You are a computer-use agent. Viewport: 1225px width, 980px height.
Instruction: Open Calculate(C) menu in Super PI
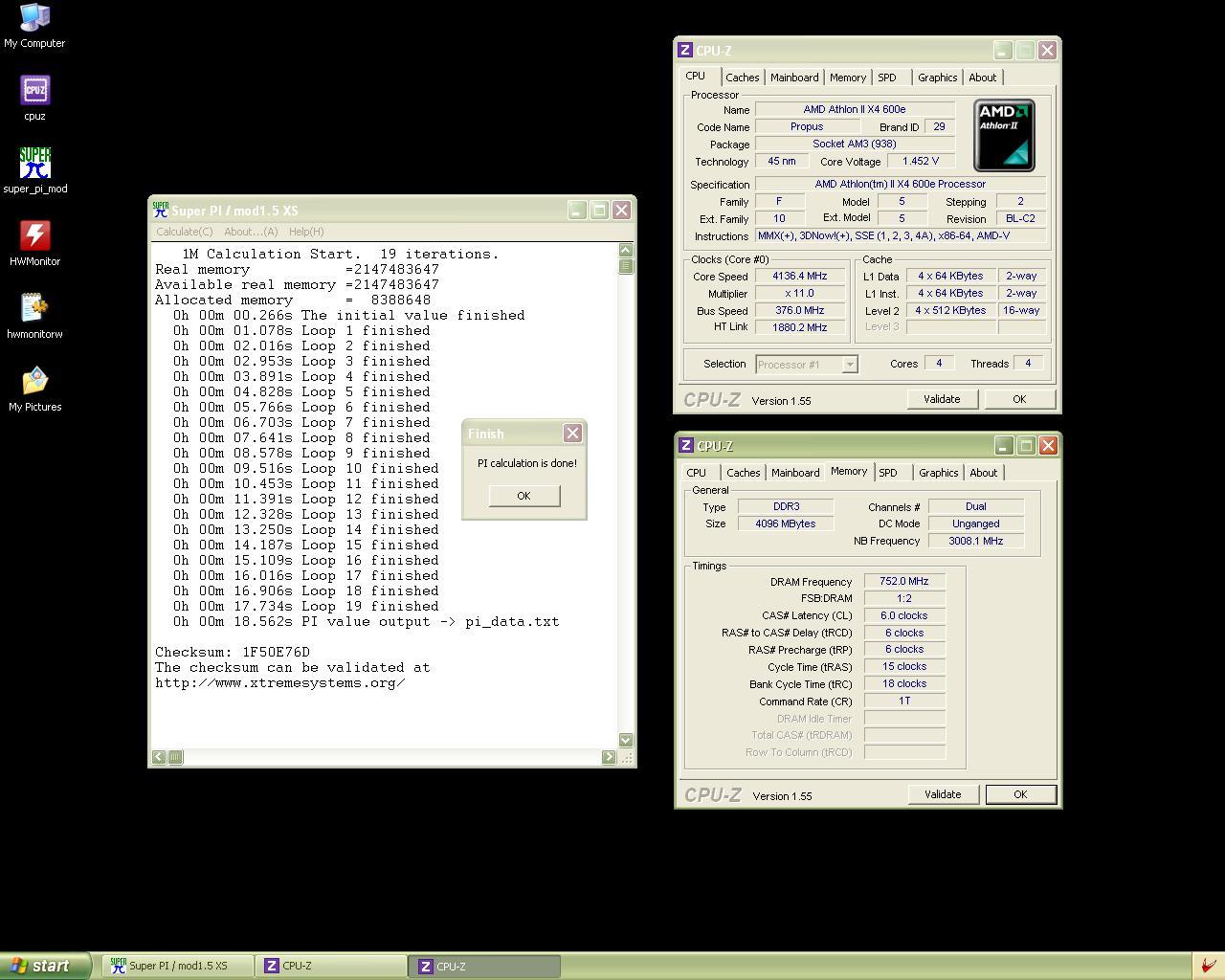coord(185,232)
